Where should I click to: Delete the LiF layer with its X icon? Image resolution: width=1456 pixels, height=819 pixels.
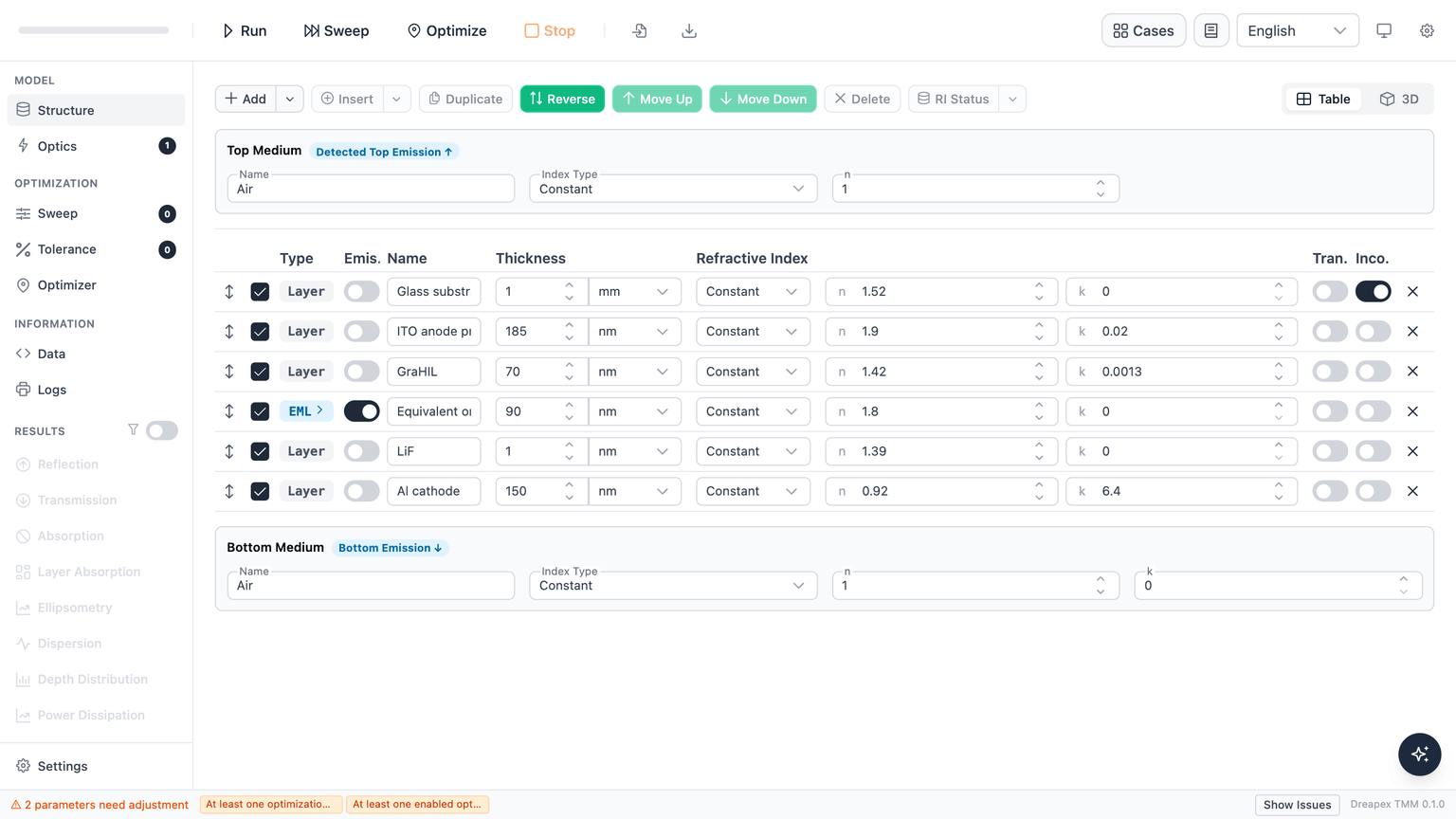pos(1412,451)
